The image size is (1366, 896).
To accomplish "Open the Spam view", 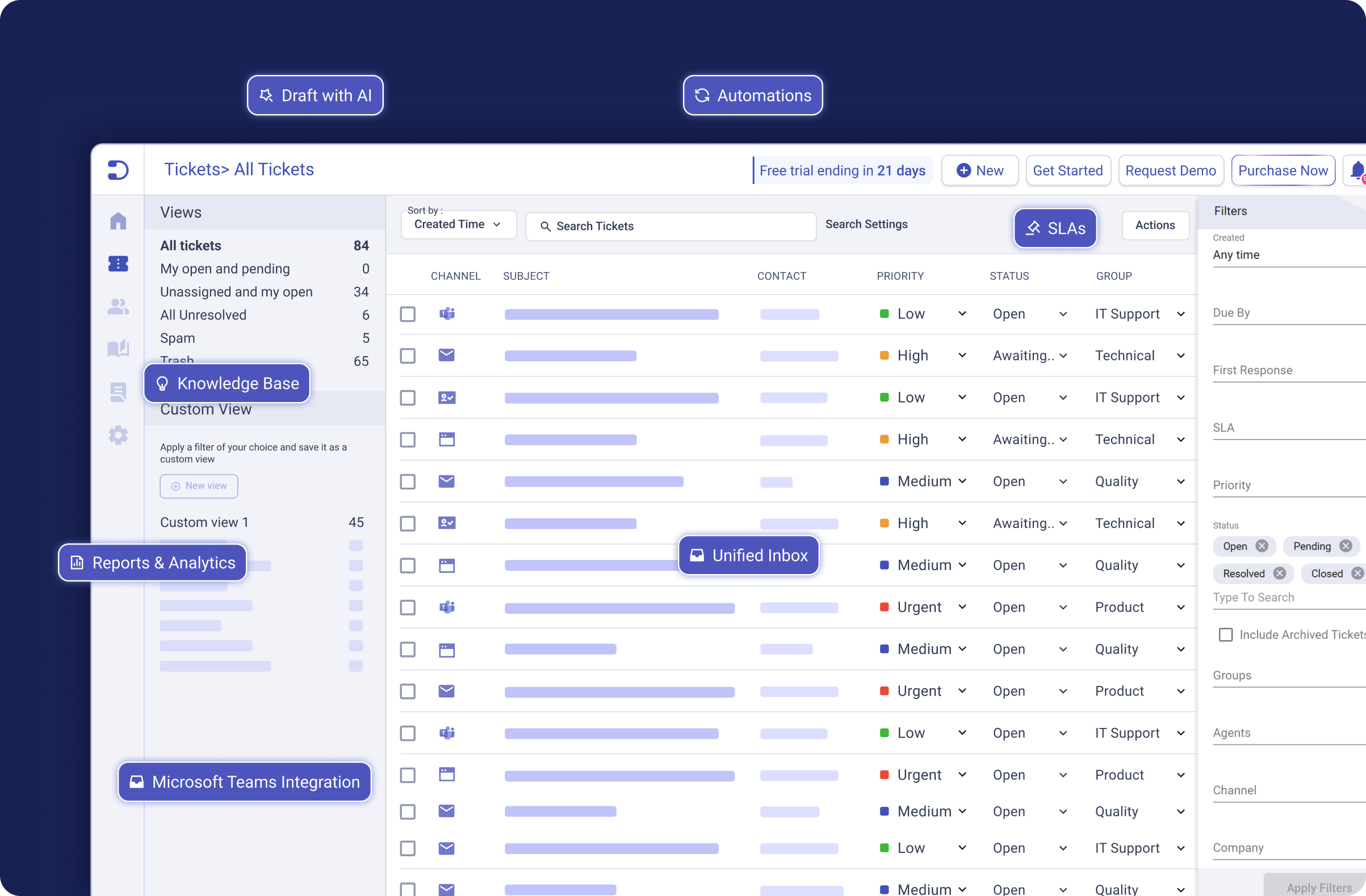I will [x=177, y=338].
